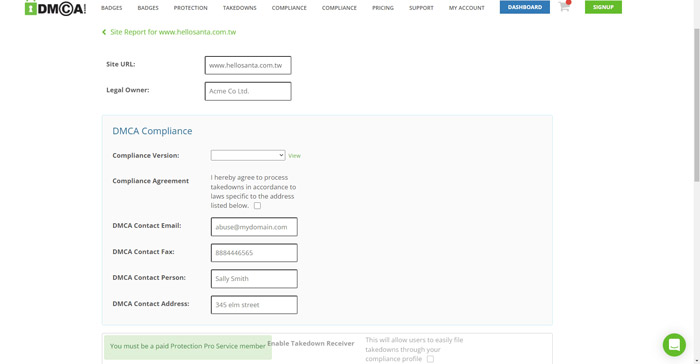Go back via the green chevron beside Site Report
Image resolution: width=700 pixels, height=364 pixels.
(104, 32)
